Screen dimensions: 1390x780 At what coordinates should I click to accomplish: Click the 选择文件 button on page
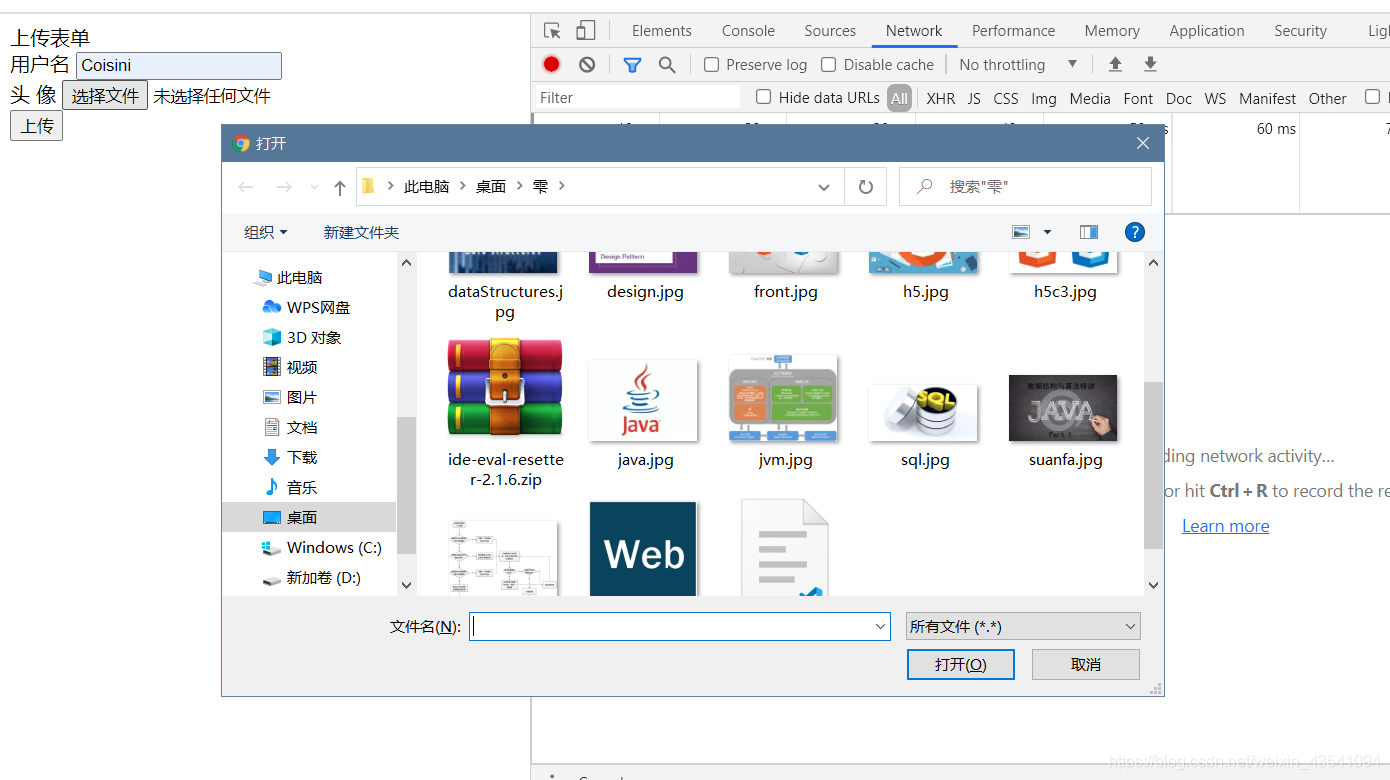pyautogui.click(x=105, y=96)
